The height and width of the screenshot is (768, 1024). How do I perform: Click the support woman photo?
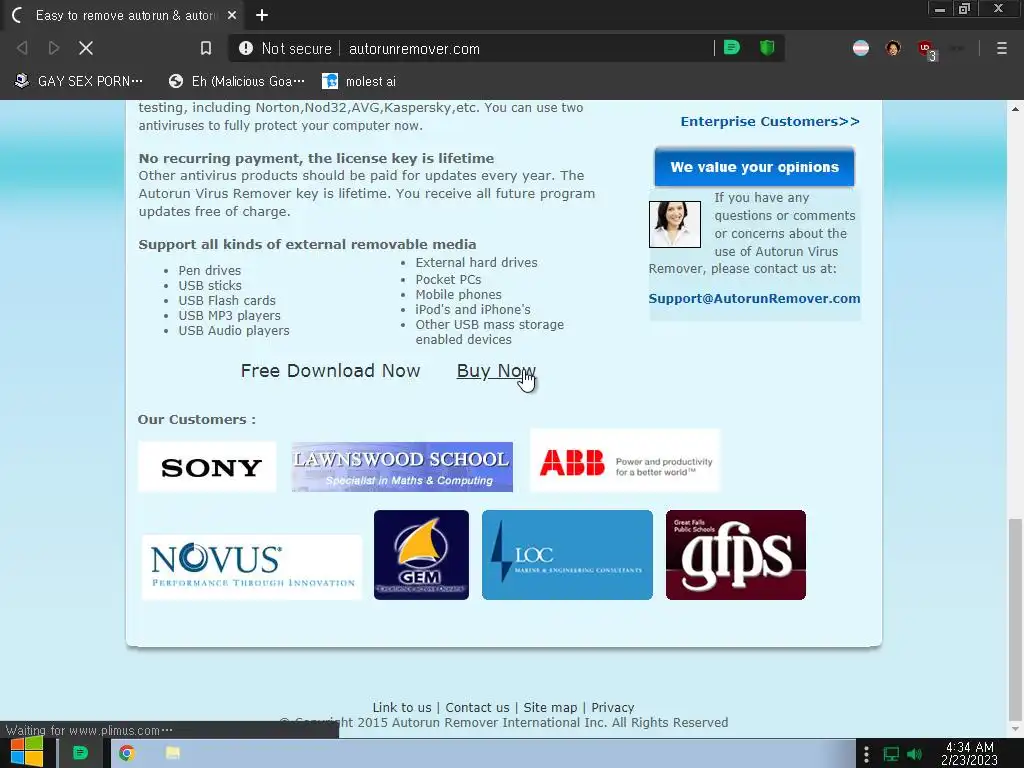click(675, 224)
